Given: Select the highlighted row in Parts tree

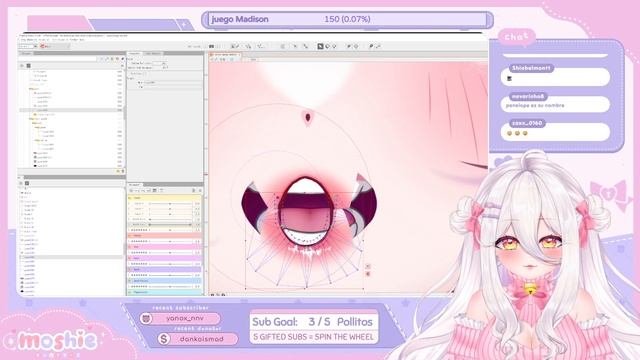Looking at the screenshot, I should [x=71, y=110].
